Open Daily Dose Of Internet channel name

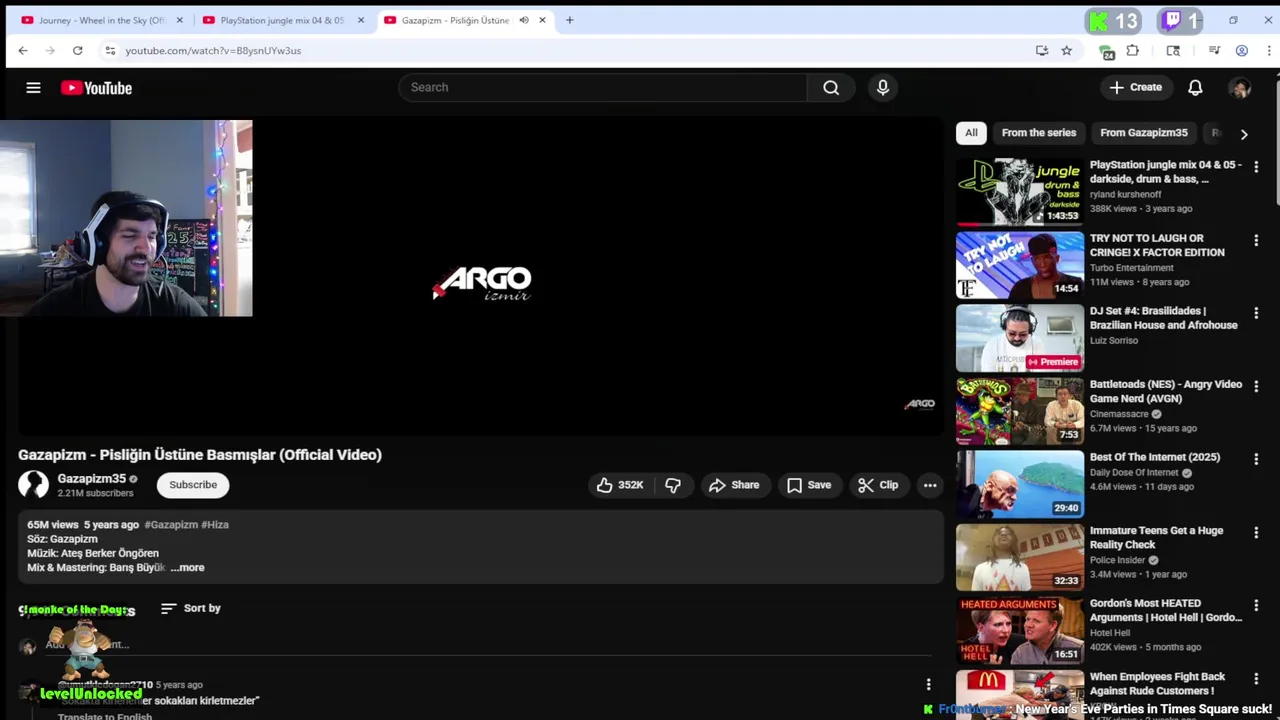pos(1134,472)
